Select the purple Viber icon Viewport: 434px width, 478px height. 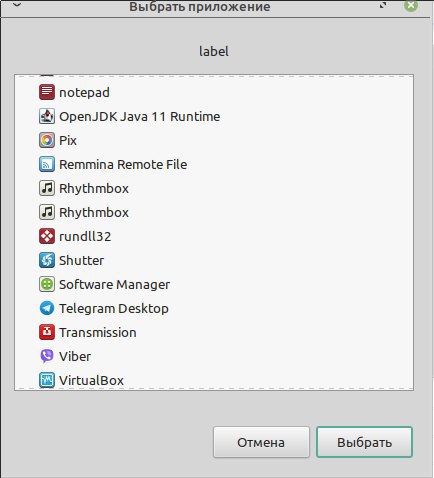[47, 356]
